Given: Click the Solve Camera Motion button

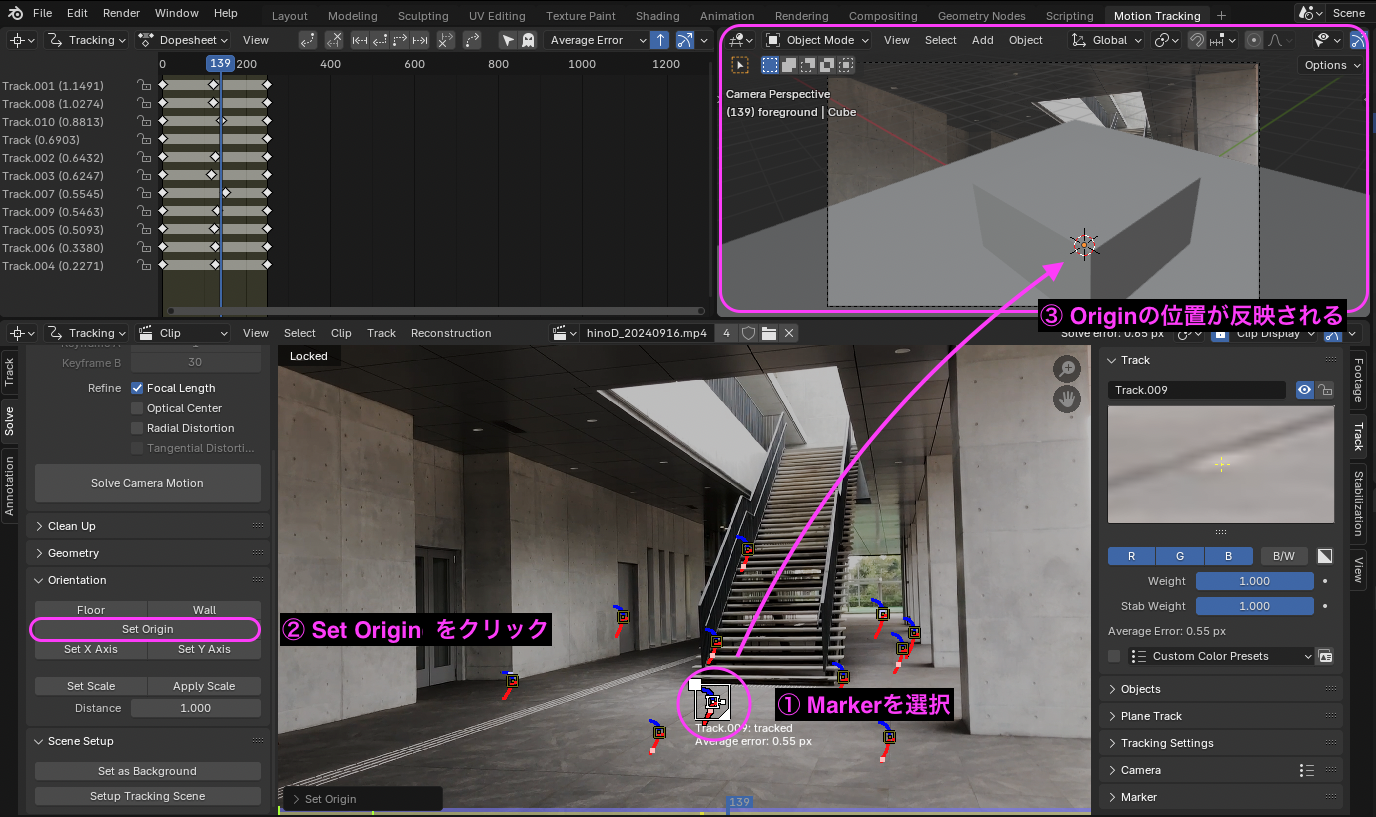Looking at the screenshot, I should coord(147,483).
